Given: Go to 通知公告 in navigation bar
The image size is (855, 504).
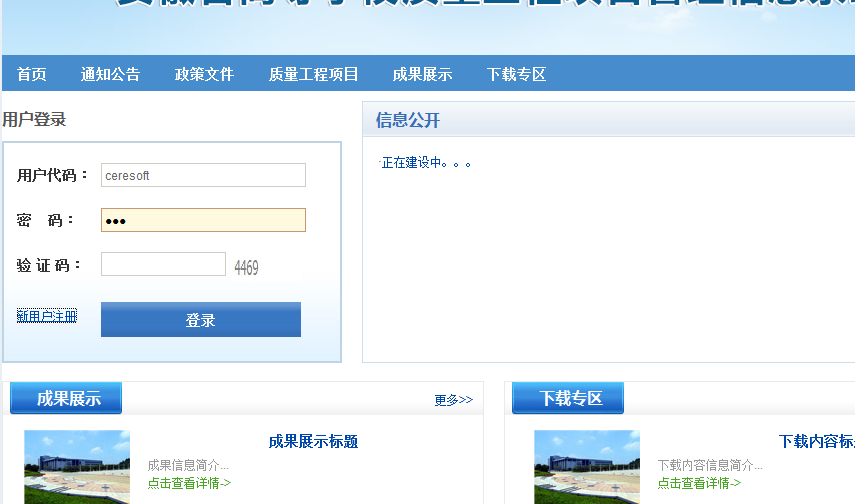Looking at the screenshot, I should tap(110, 74).
